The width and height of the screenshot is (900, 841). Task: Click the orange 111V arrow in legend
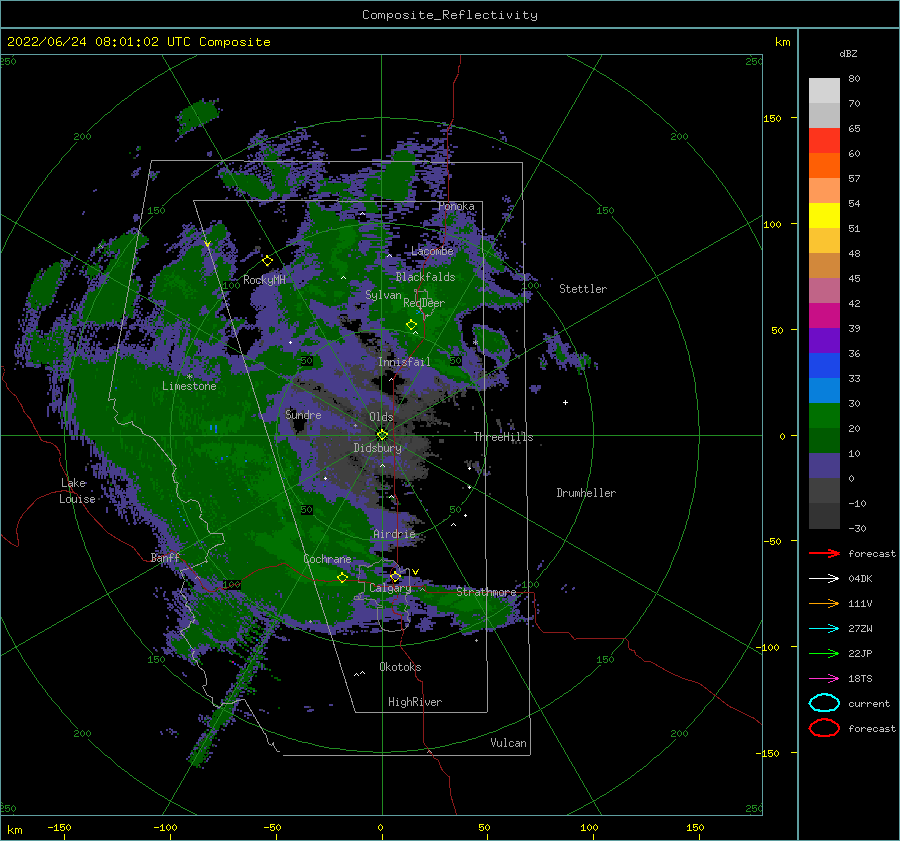(x=824, y=603)
